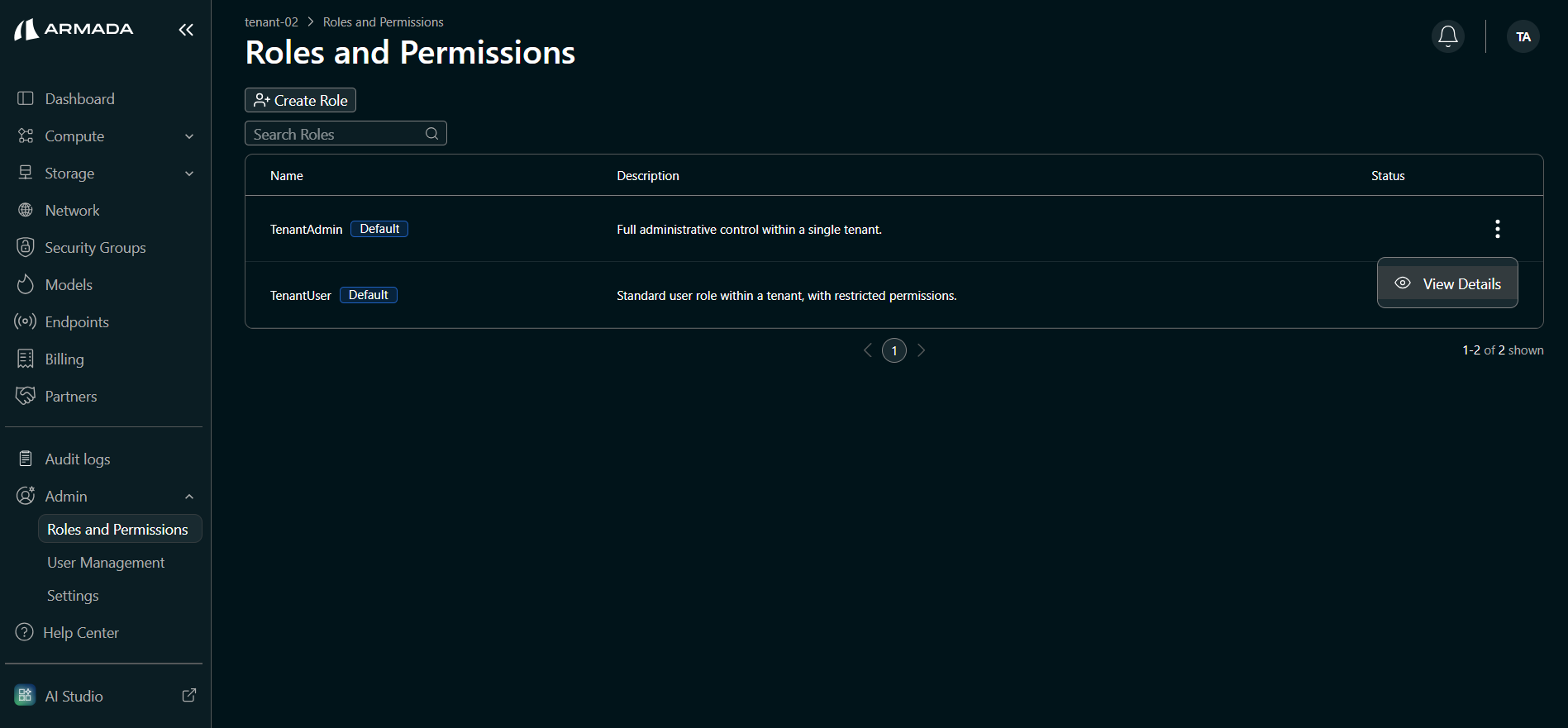Click the TenantAdmin role name
This screenshot has width=1568, height=728.
pos(306,230)
